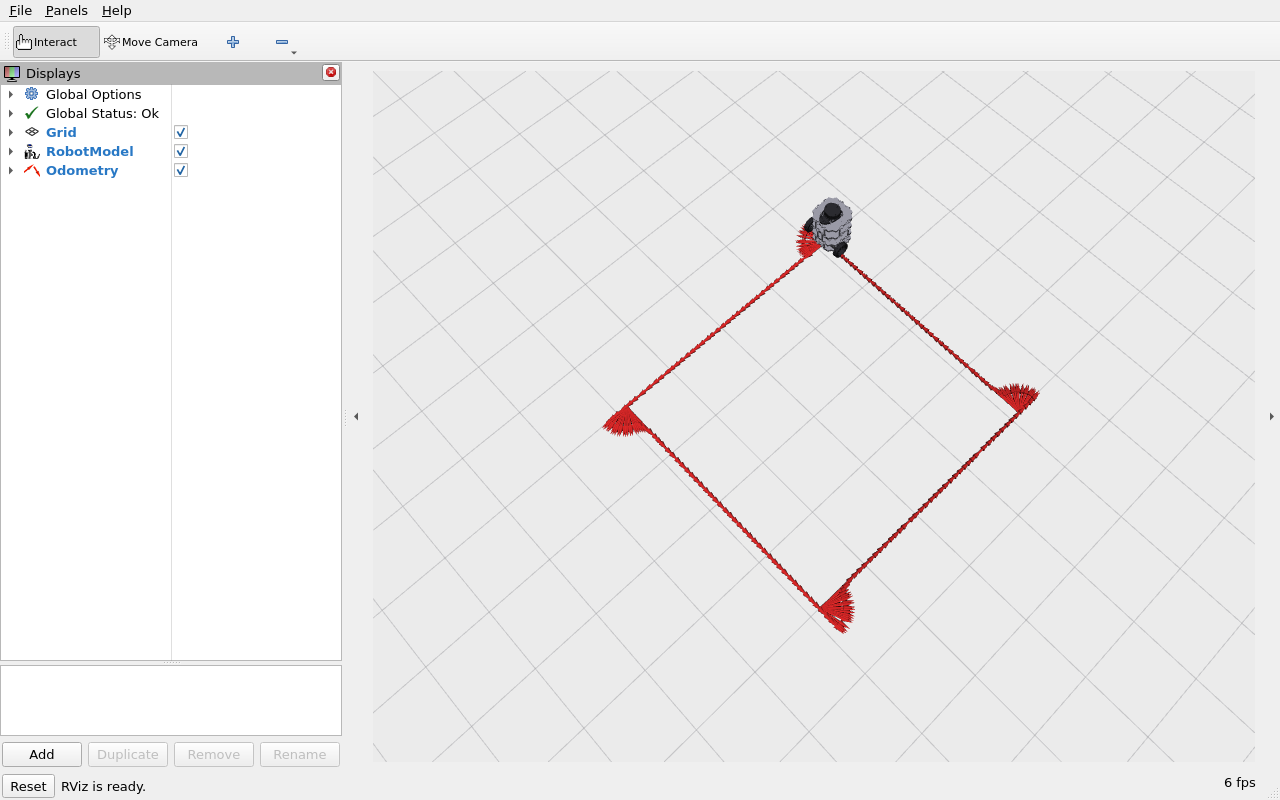Open the File menu
The width and height of the screenshot is (1280, 800).
(x=21, y=10)
